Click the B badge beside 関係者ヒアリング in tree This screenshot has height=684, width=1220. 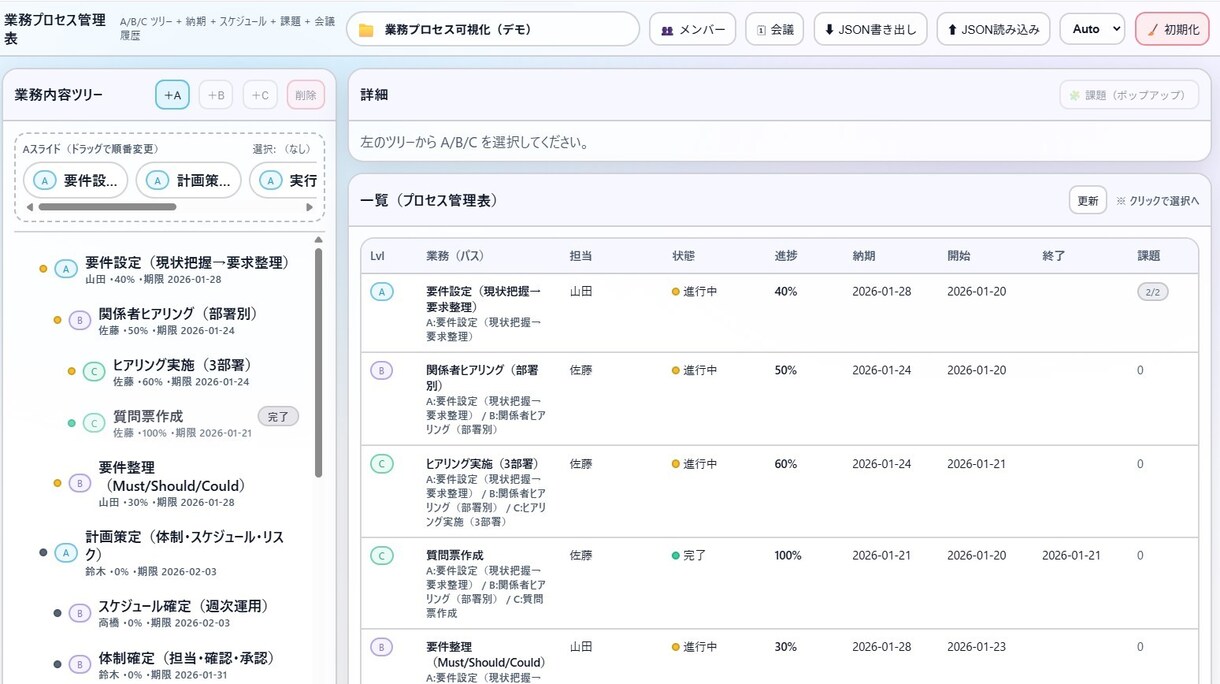(x=80, y=320)
